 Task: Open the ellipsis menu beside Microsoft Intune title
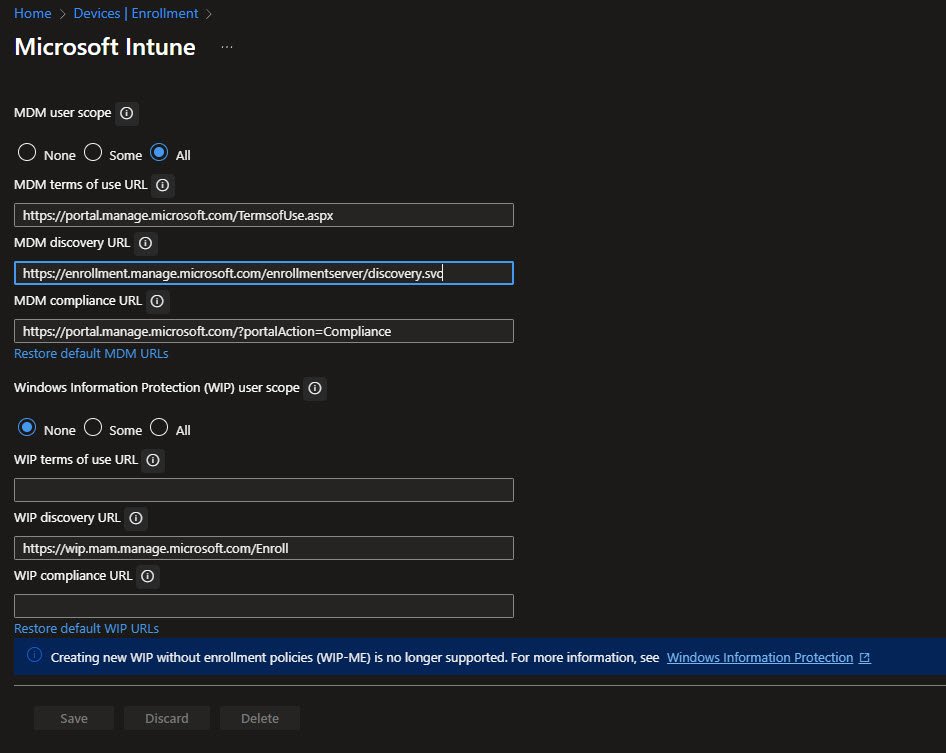pyautogui.click(x=227, y=47)
